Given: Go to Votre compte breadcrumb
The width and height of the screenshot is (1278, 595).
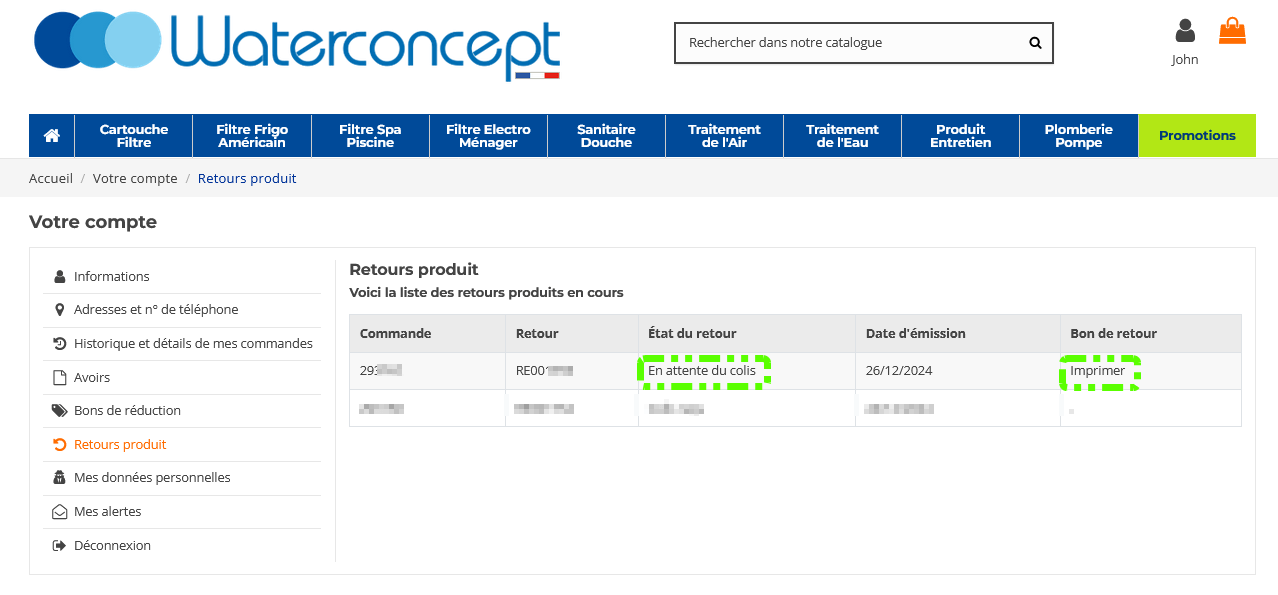Looking at the screenshot, I should pyautogui.click(x=135, y=179).
